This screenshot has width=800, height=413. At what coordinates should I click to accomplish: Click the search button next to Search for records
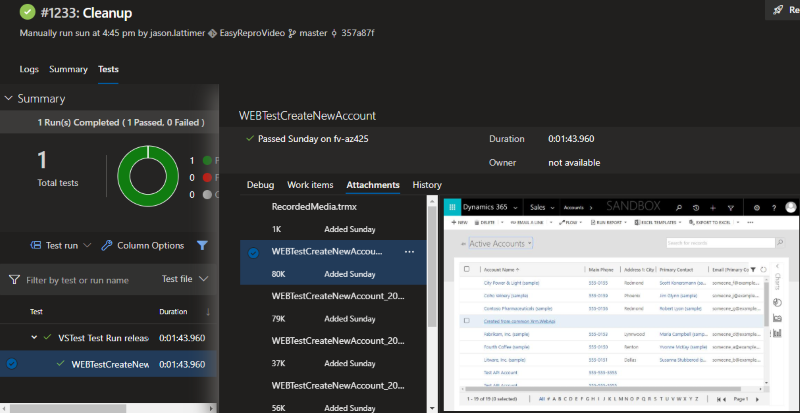780,243
